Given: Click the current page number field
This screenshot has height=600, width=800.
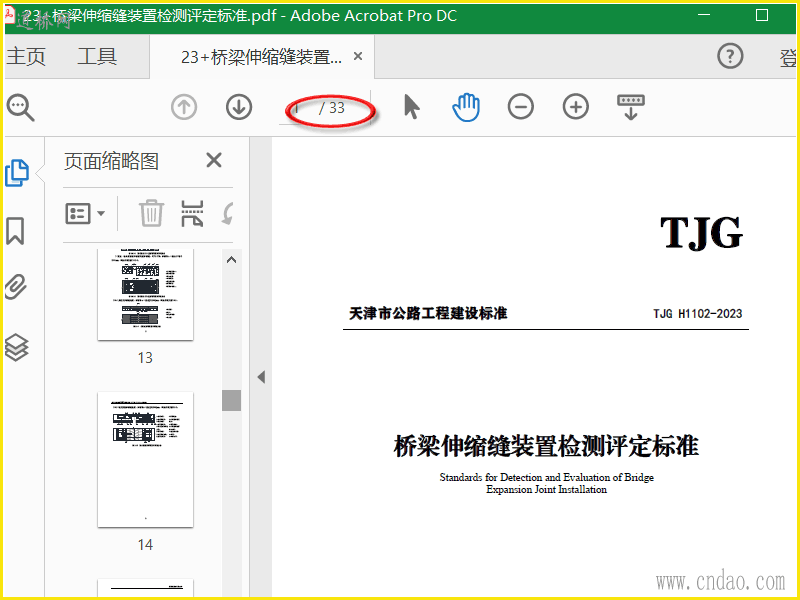Looking at the screenshot, I should pos(297,108).
